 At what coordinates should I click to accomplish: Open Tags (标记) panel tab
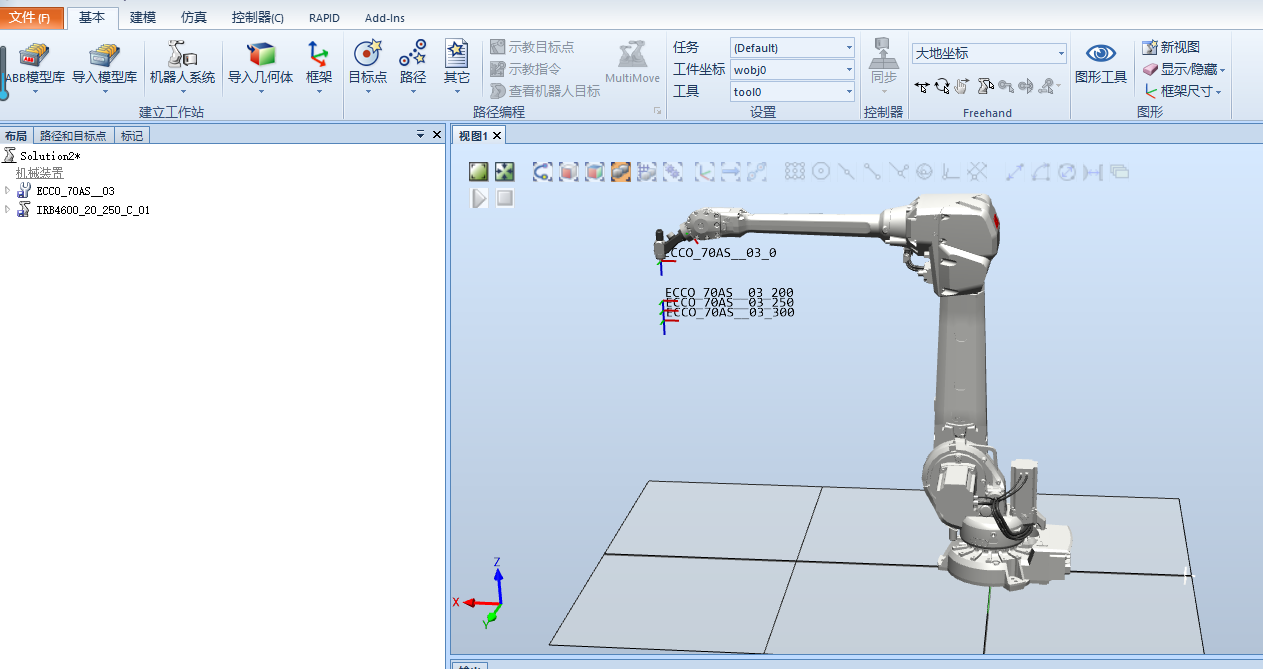[x=132, y=136]
